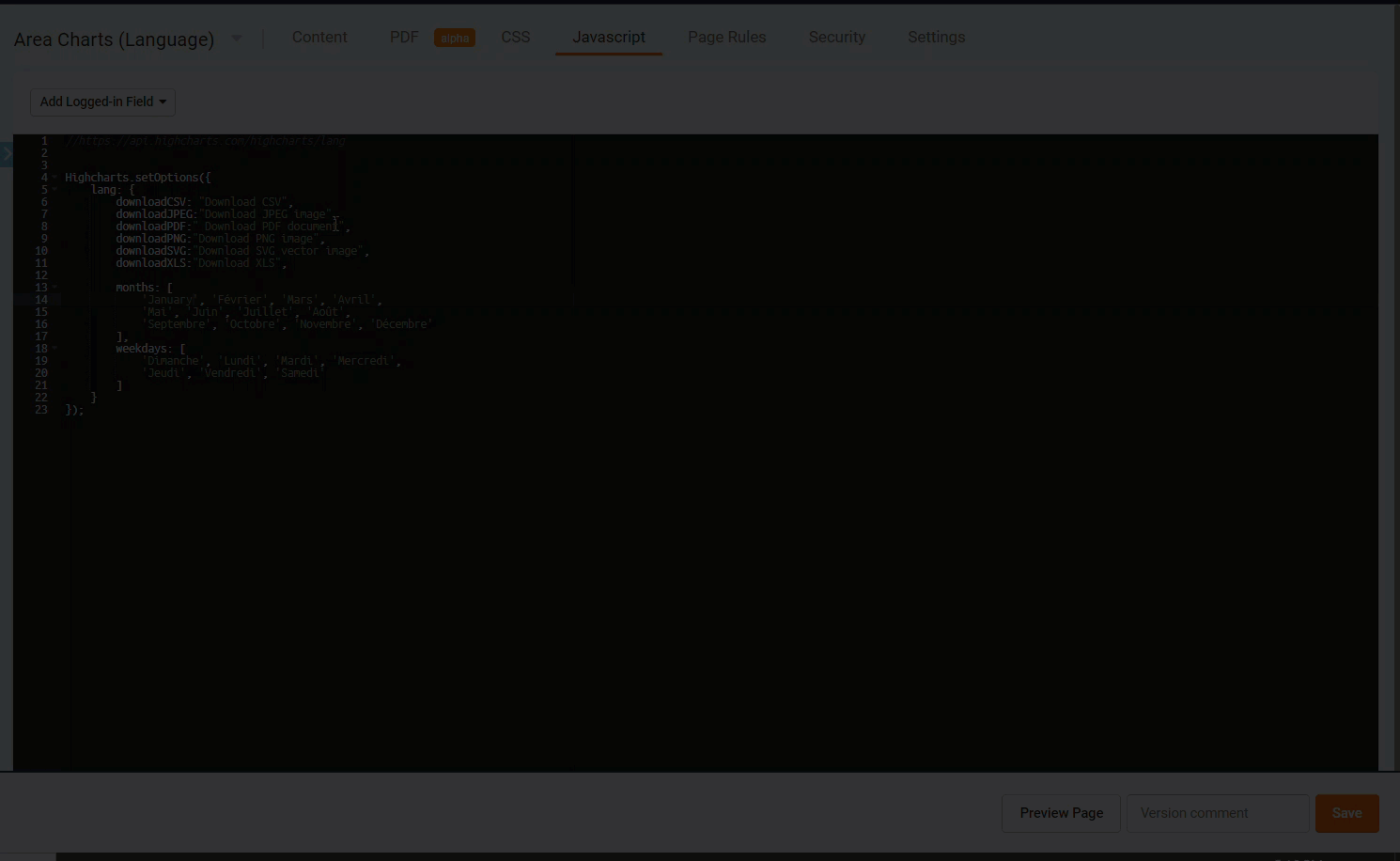Collapse the months array fold arrow
Viewport: 1400px width, 861px height.
pyautogui.click(x=54, y=288)
